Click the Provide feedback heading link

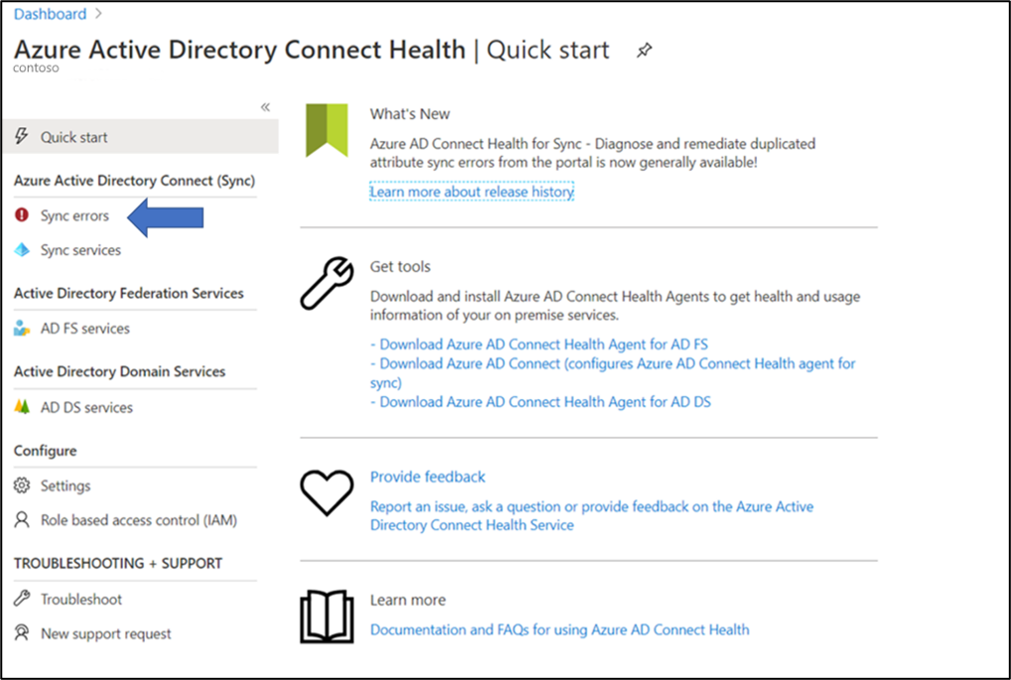click(427, 477)
